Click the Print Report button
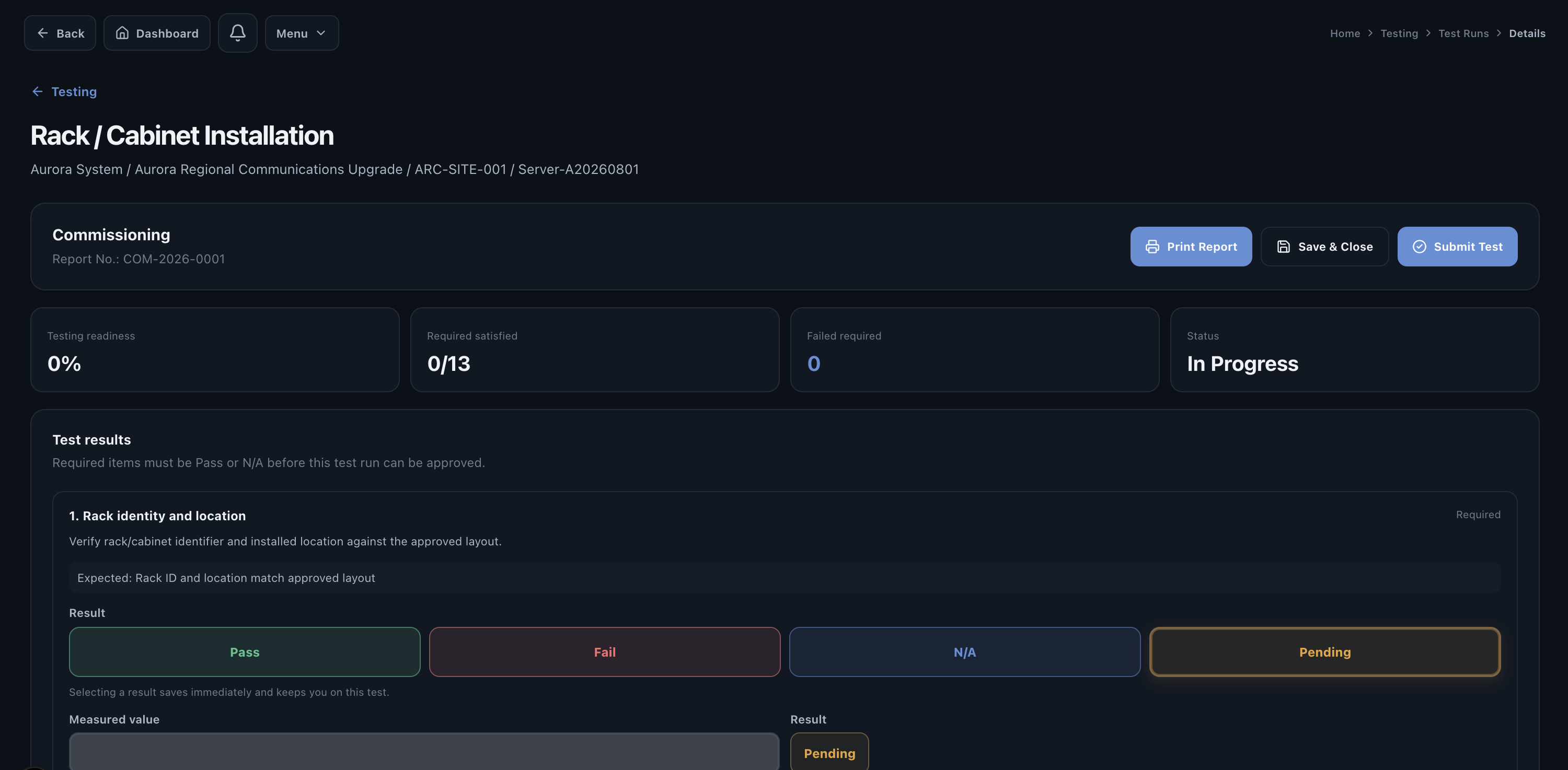Screen dimensions: 1568x770 click(1191, 247)
